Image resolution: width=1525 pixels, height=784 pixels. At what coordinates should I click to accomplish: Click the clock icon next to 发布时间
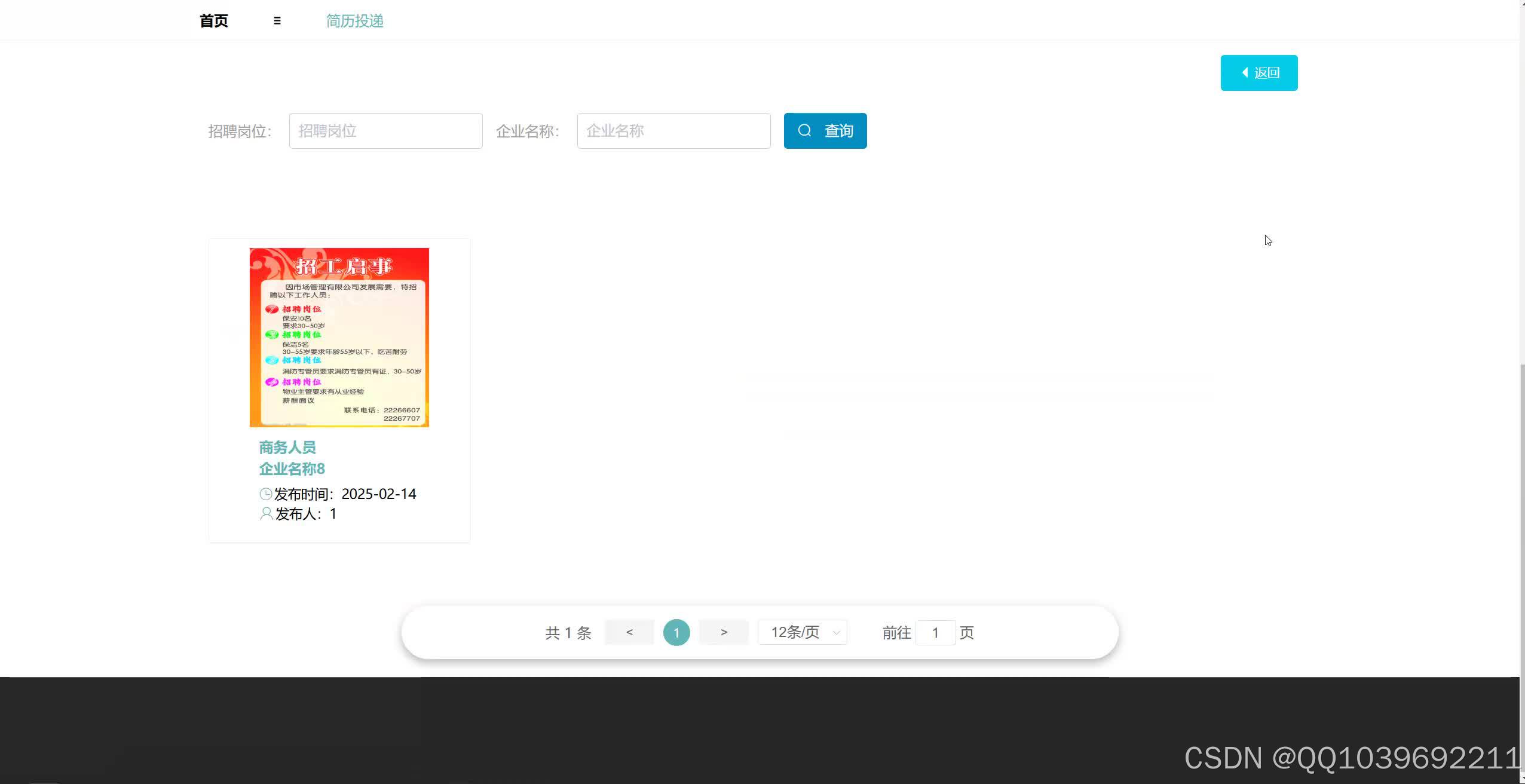pyautogui.click(x=265, y=494)
